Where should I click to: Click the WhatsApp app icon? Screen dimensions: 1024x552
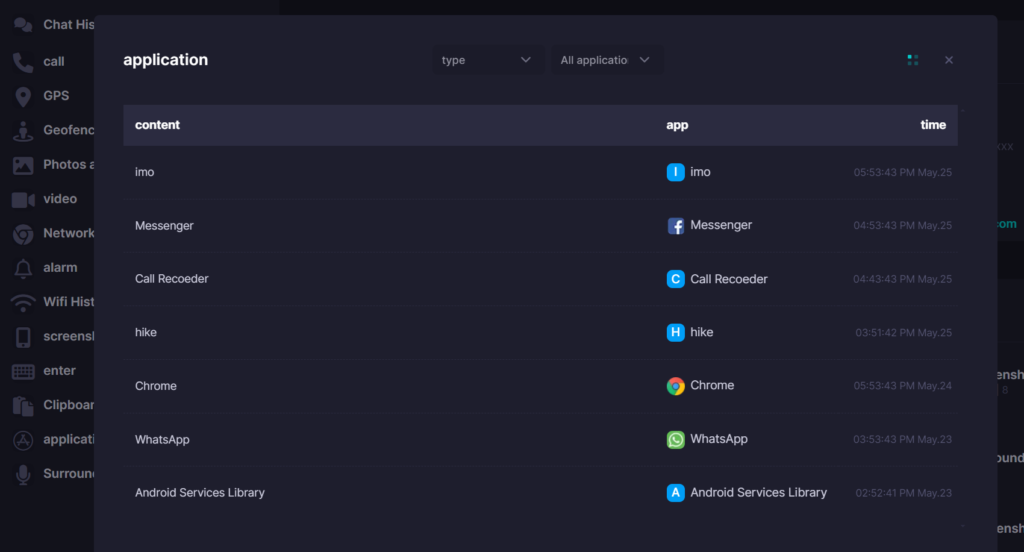coord(675,440)
